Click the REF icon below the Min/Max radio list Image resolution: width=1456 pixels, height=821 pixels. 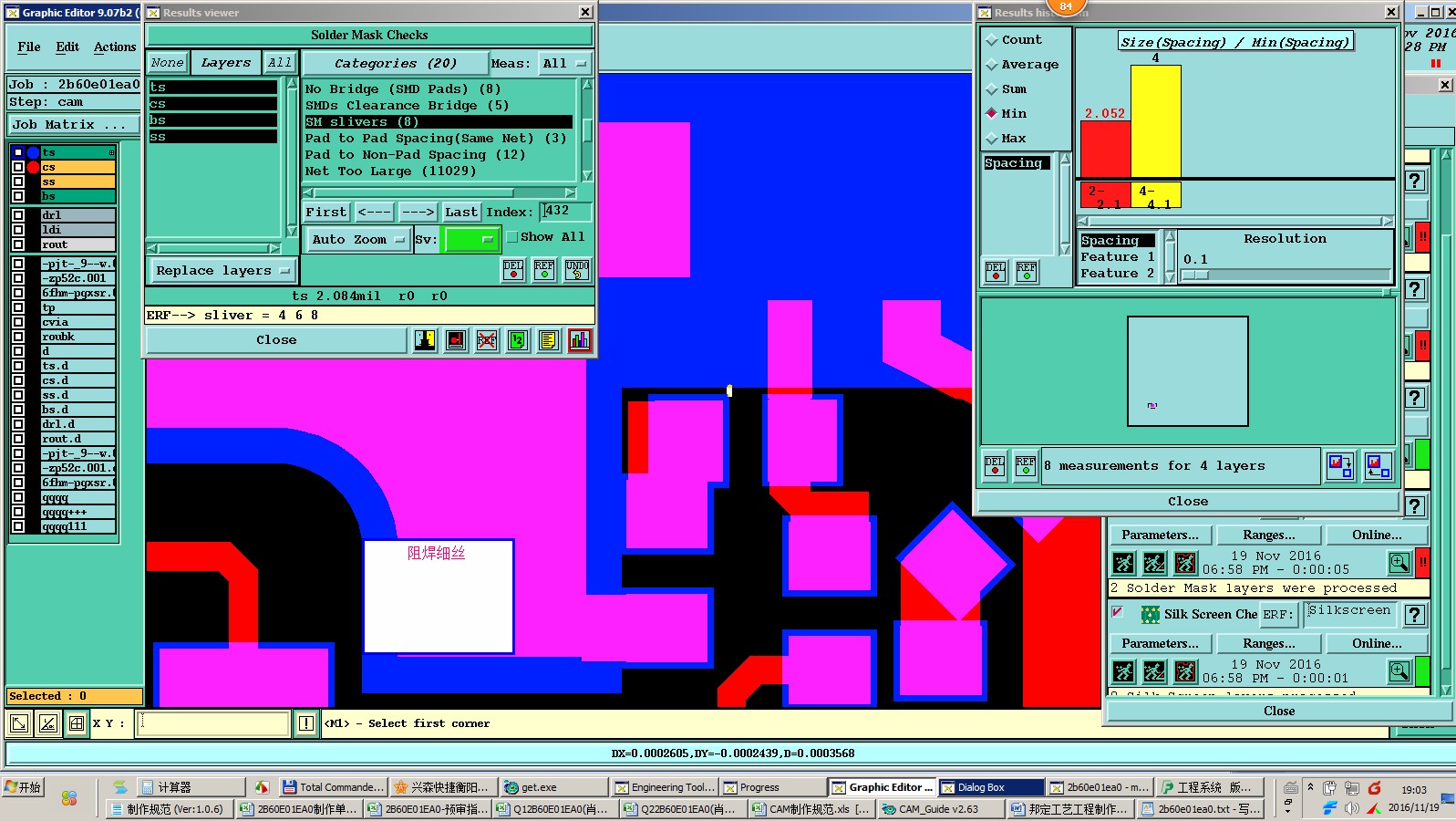[x=1027, y=272]
